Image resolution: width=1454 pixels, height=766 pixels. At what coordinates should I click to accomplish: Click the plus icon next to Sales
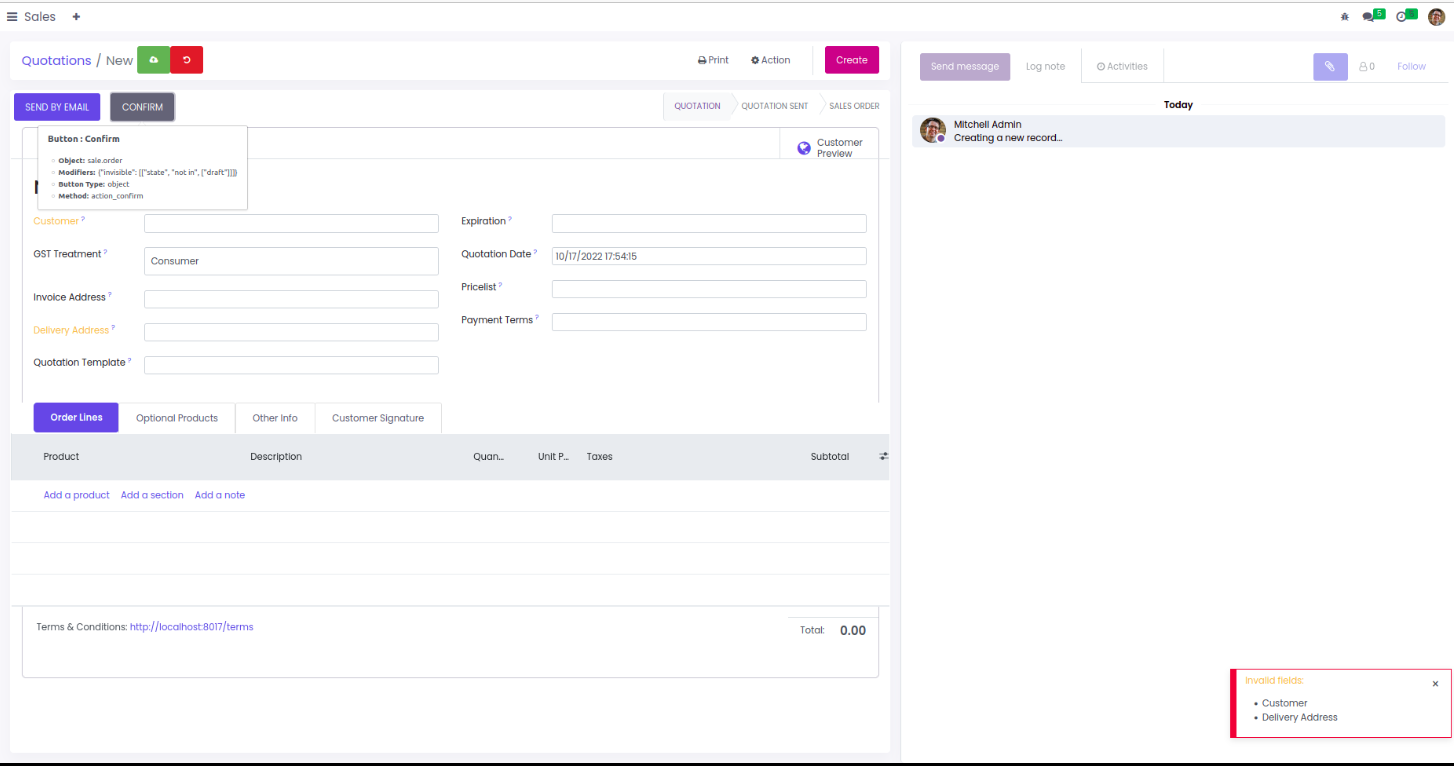76,17
